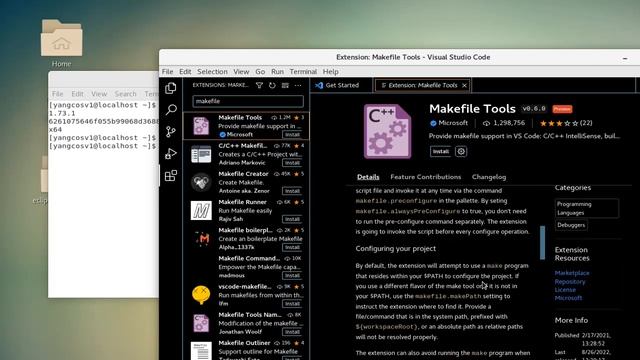Click the makefile search input field
Viewport: 640px width, 360px height.
click(248, 101)
